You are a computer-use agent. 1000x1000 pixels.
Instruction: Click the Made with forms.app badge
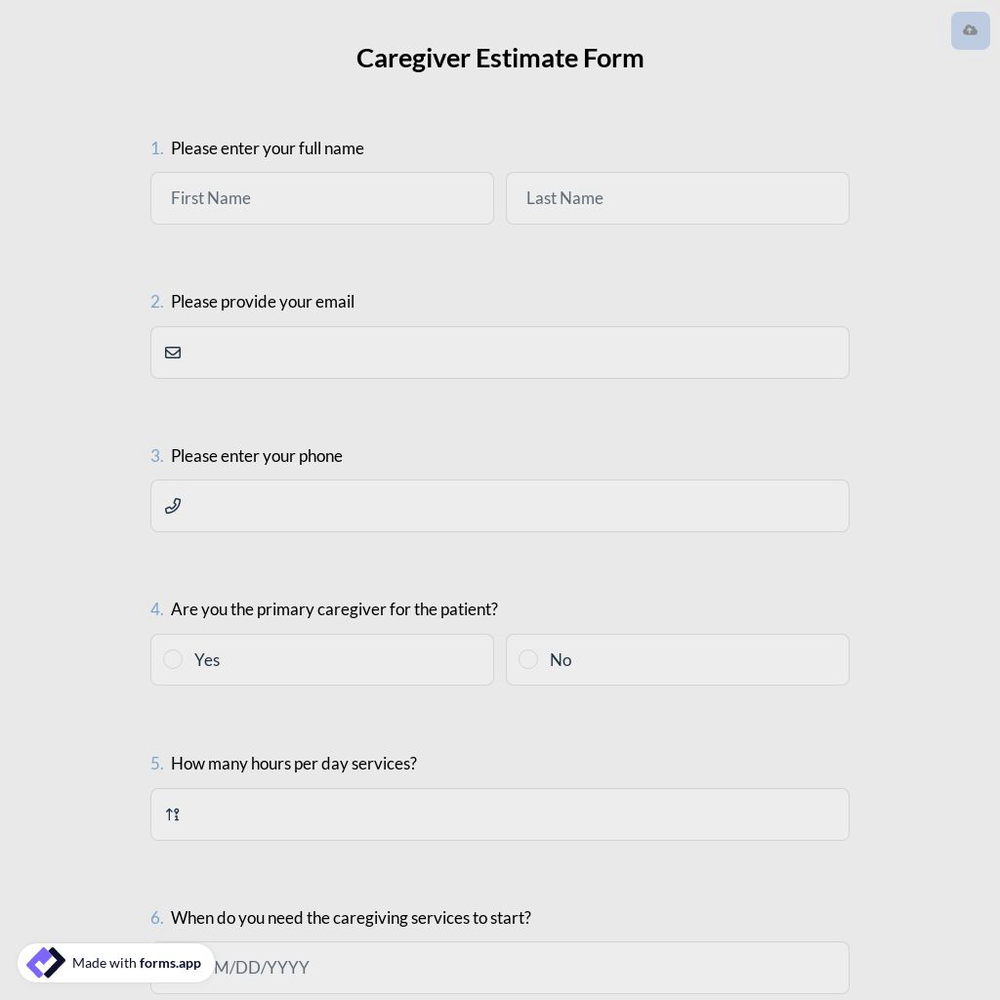[116, 962]
